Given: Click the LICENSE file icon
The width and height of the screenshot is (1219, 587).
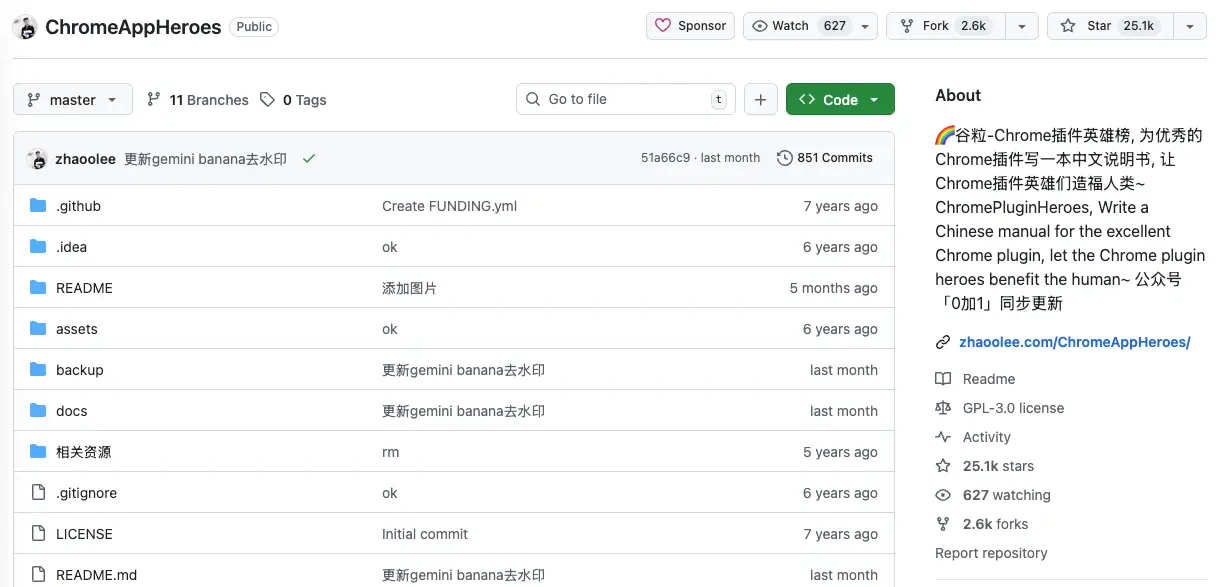Looking at the screenshot, I should [x=38, y=534].
